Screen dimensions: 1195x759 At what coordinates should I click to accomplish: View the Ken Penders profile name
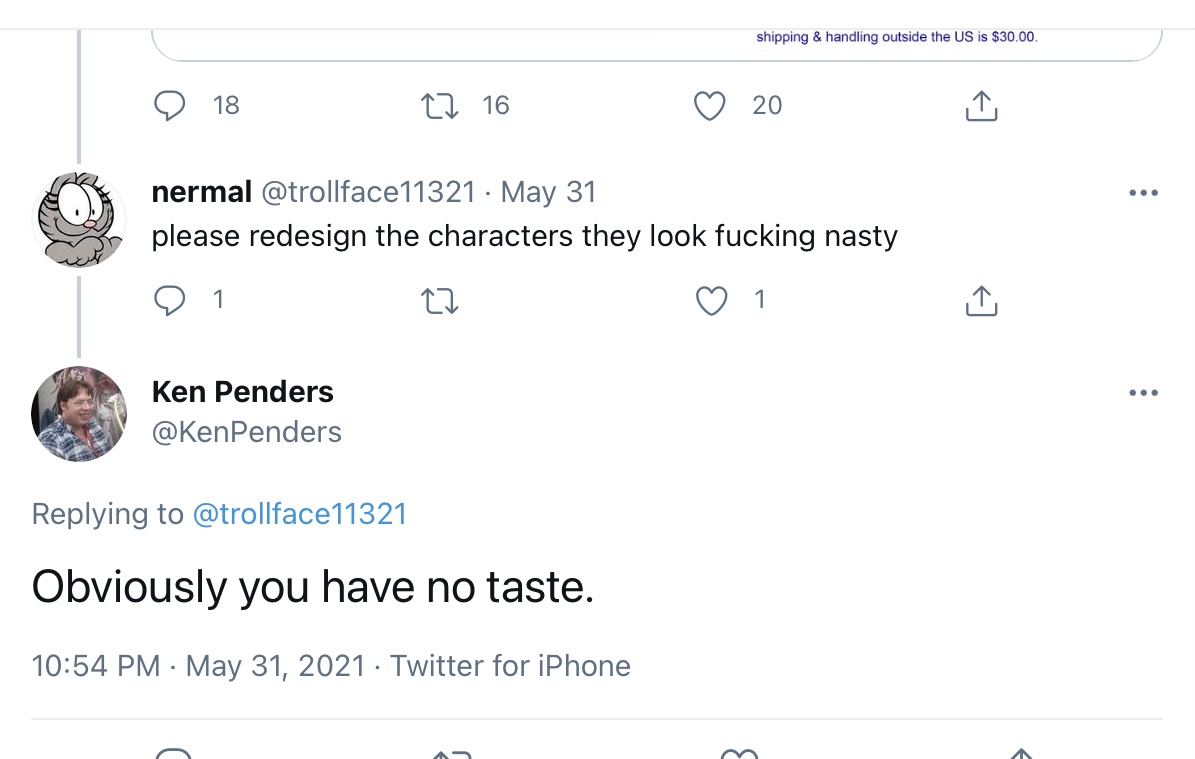(242, 392)
